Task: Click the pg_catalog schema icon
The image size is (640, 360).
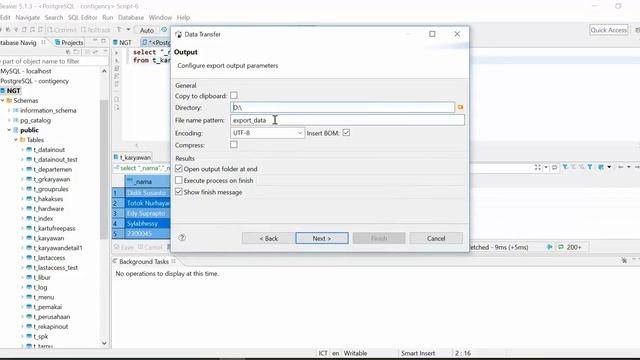Action: click(16, 120)
